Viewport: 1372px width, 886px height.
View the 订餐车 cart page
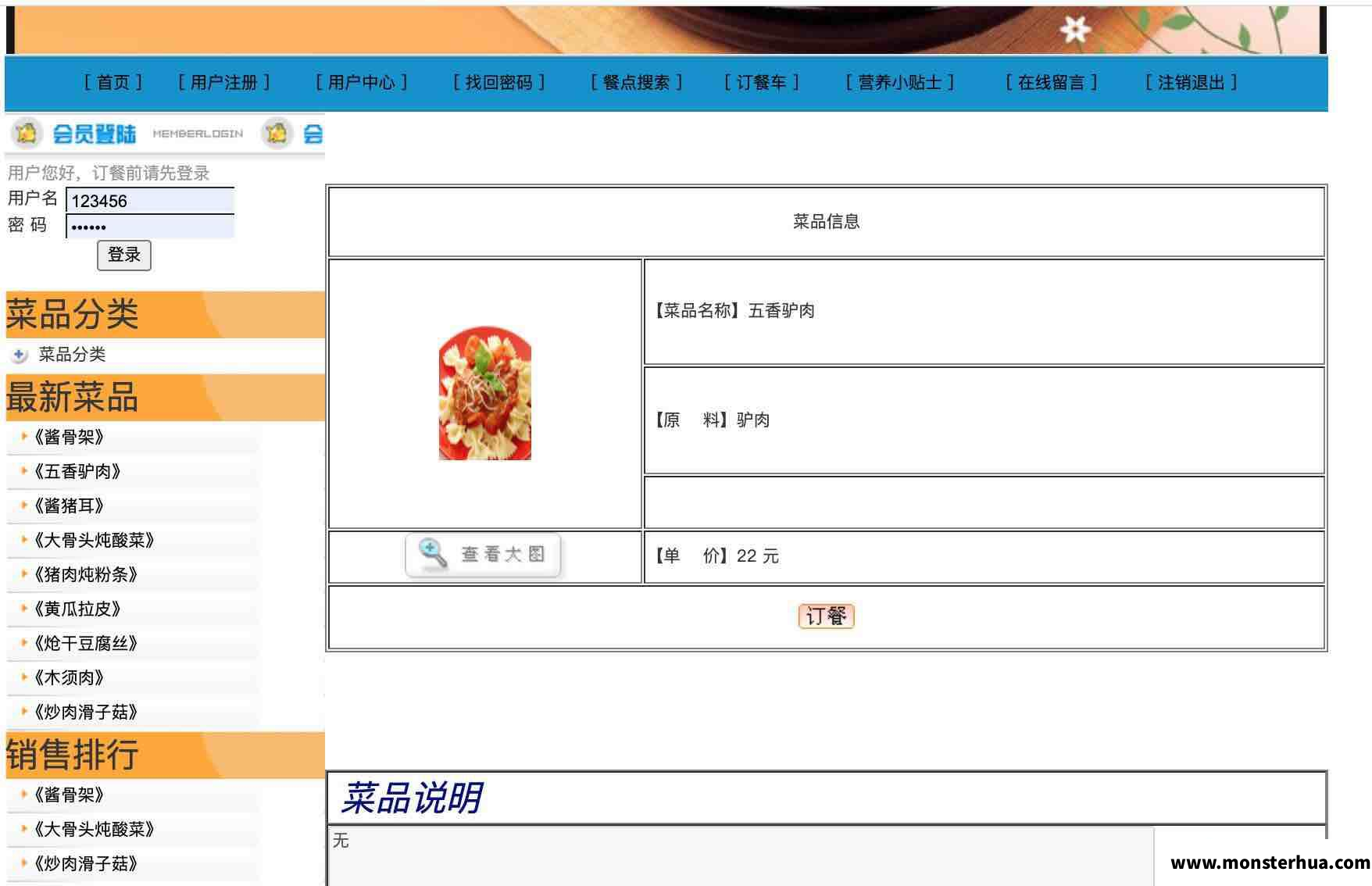click(762, 82)
